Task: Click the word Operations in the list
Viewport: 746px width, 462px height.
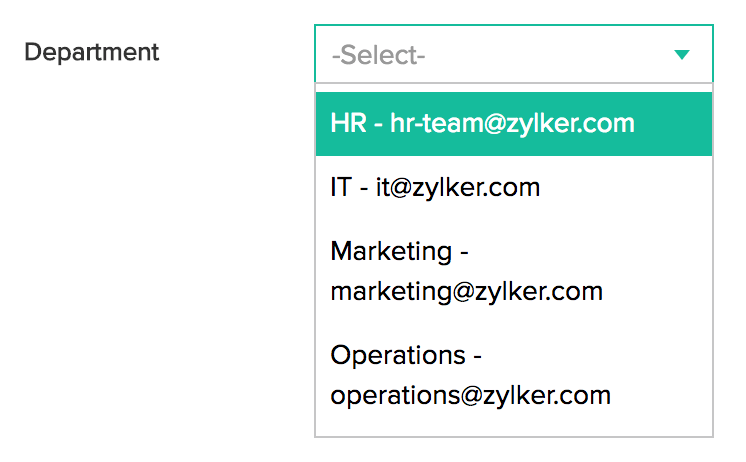Action: (398, 355)
